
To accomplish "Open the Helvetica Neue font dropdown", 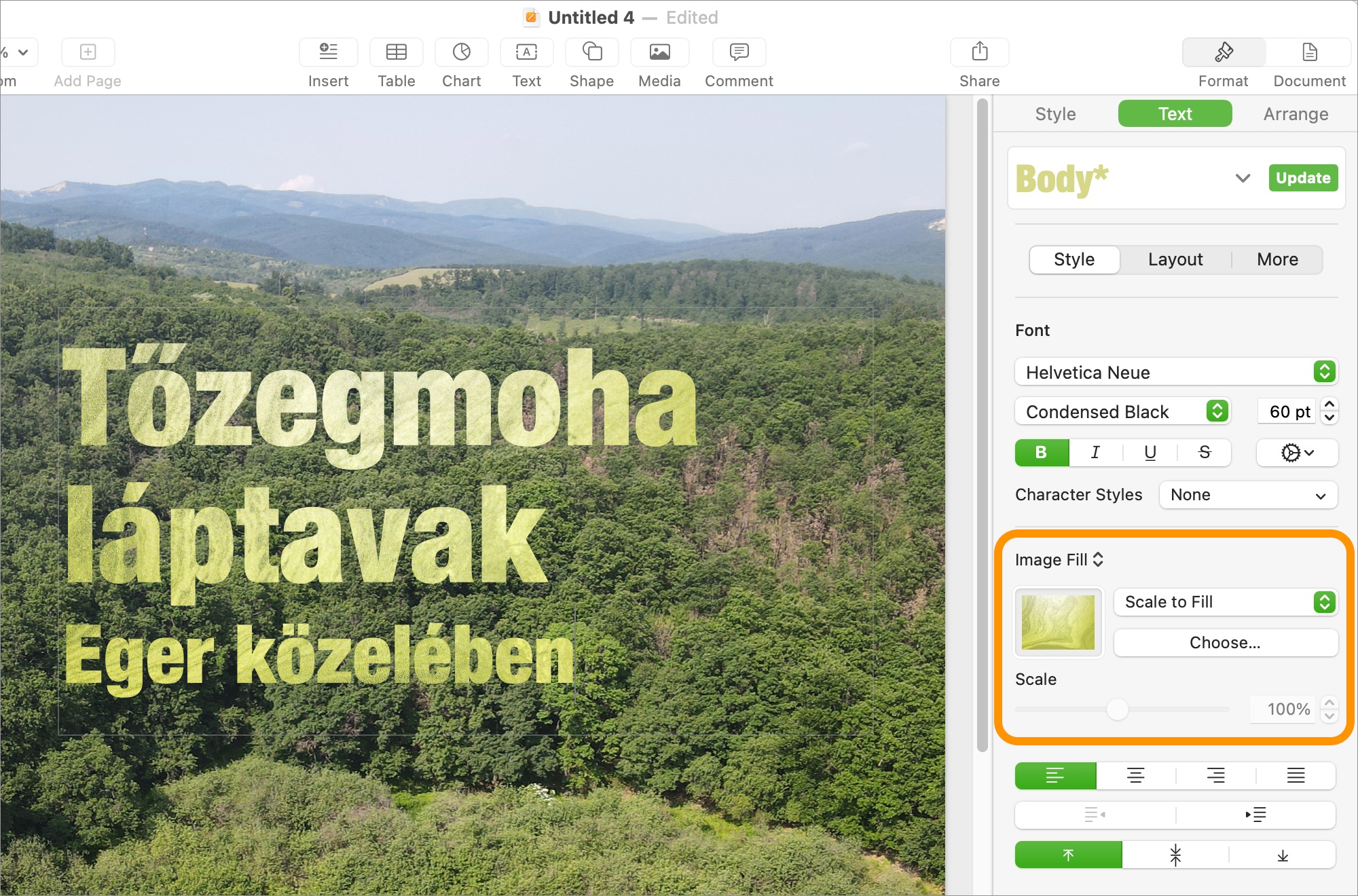I will [x=1176, y=372].
